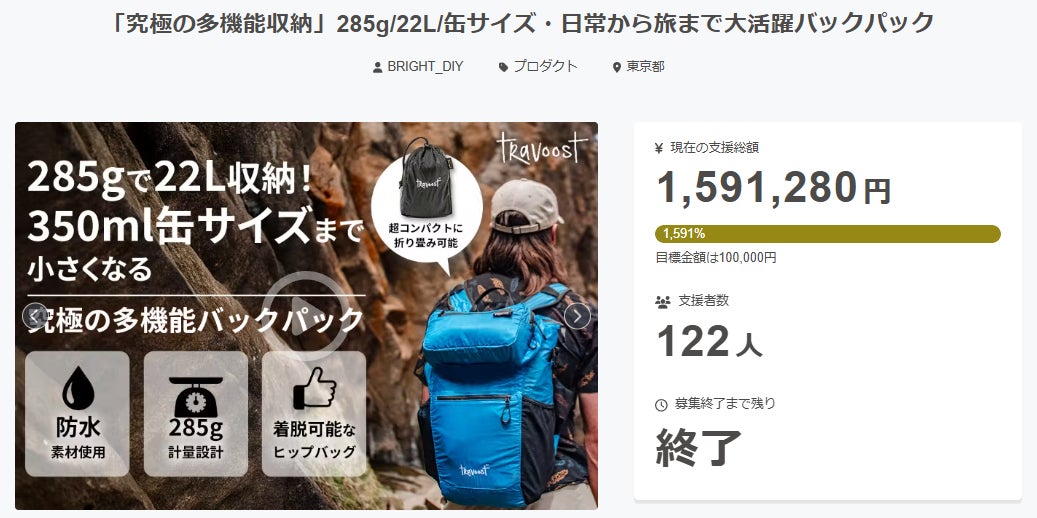Open the BRIGHT_DIY creator profile link
This screenshot has width=1037, height=518.
point(425,67)
